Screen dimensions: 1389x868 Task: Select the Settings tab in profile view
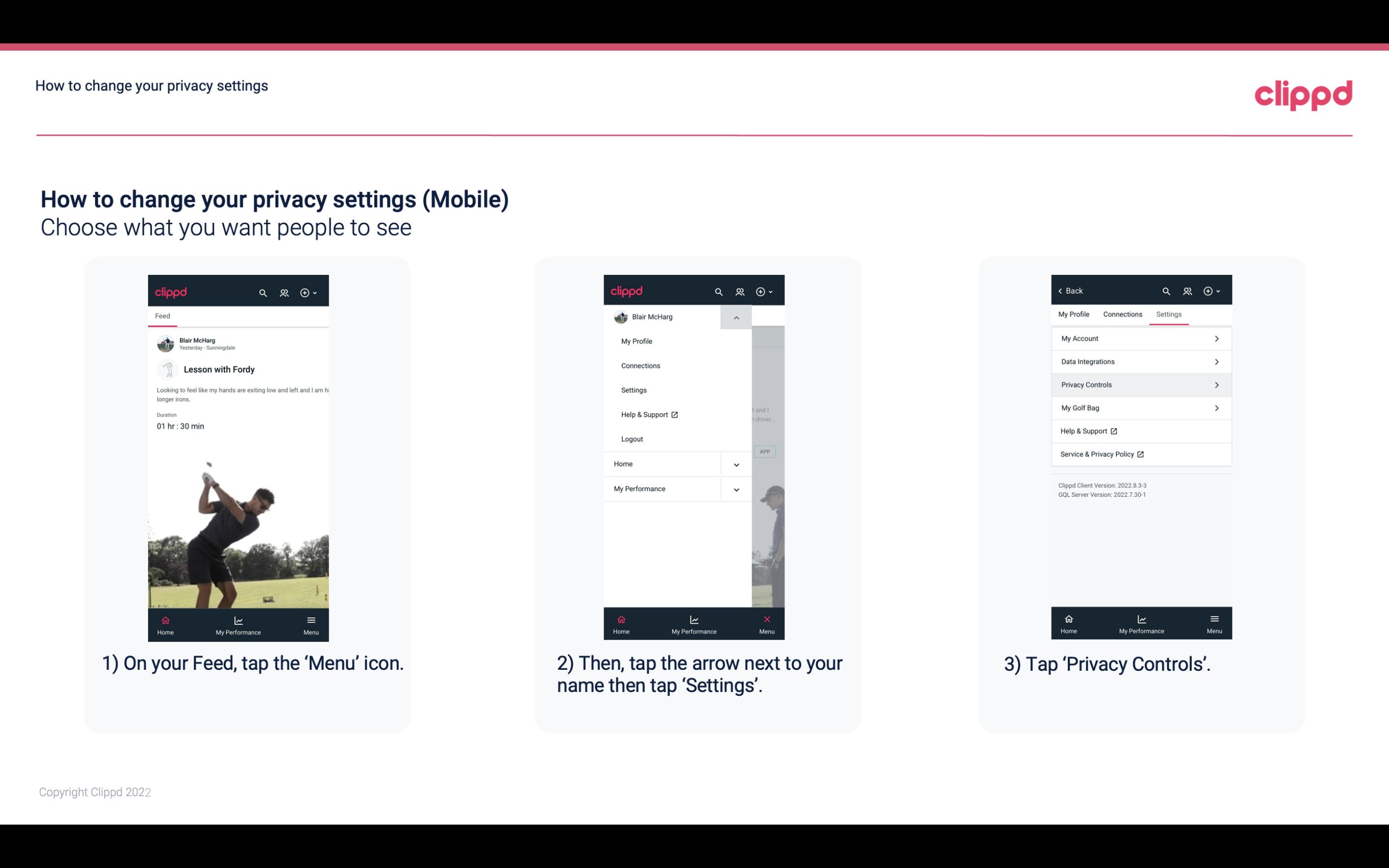[x=1168, y=314]
